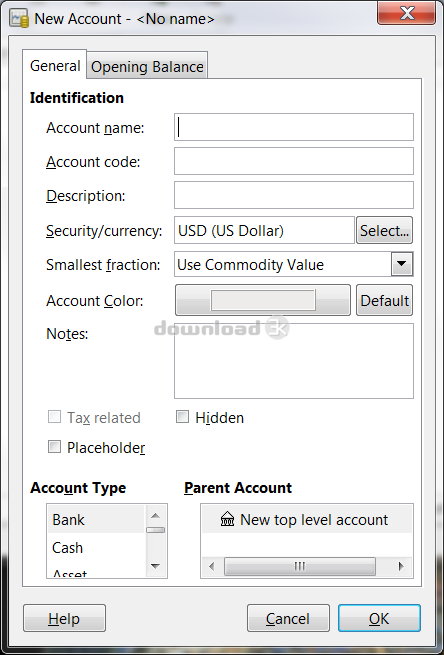Open the Account Color picker swatch
The height and width of the screenshot is (655, 444).
pyautogui.click(x=263, y=300)
